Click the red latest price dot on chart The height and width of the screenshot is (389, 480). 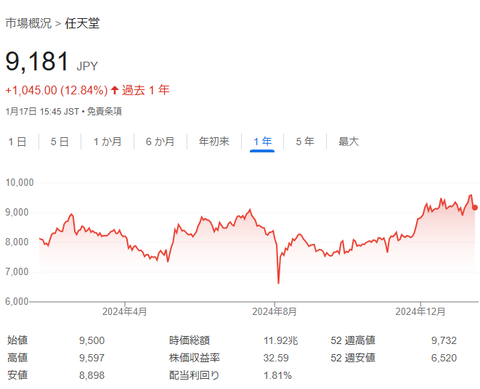click(475, 207)
